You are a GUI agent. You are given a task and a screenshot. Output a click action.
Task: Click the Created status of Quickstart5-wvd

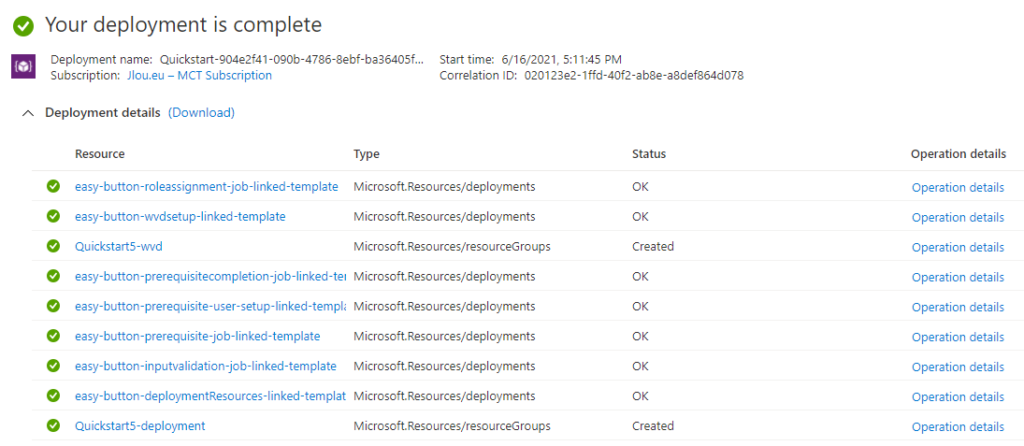[x=653, y=247]
